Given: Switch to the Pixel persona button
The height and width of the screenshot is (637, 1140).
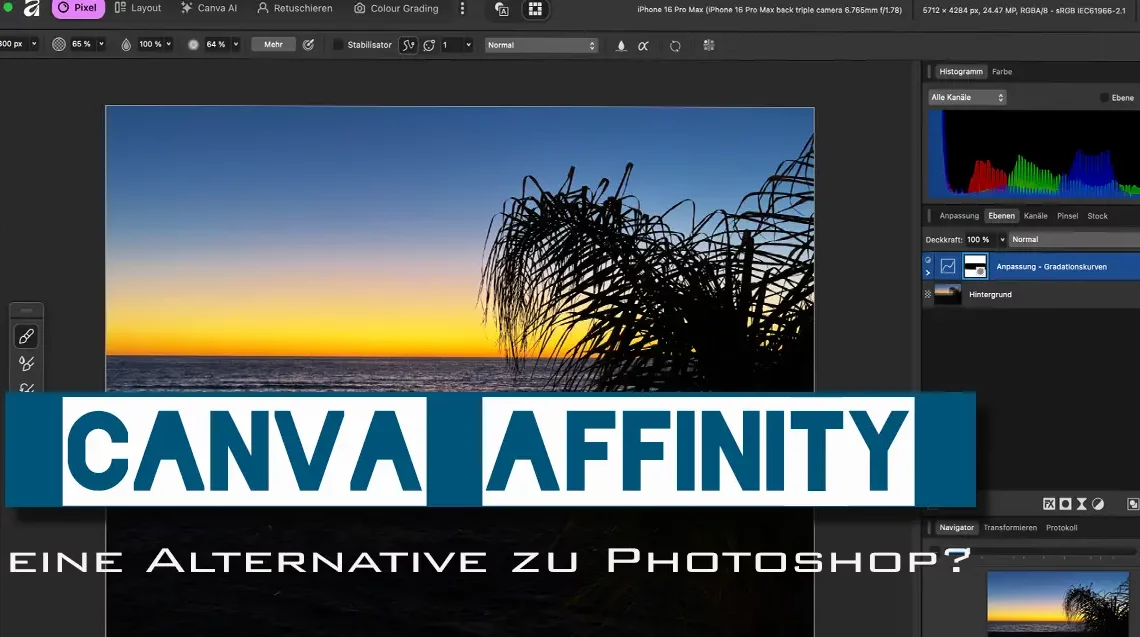Looking at the screenshot, I should pos(78,8).
